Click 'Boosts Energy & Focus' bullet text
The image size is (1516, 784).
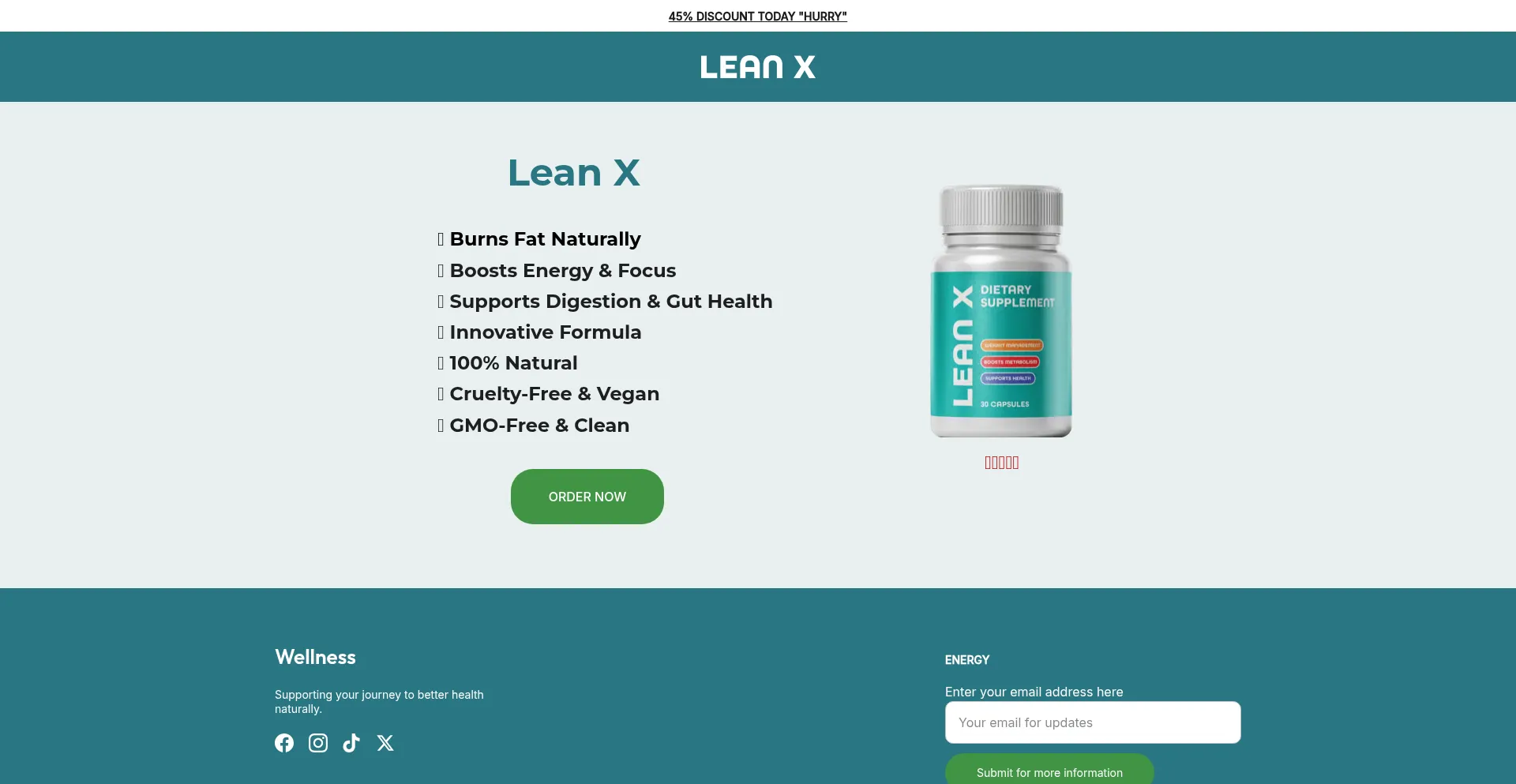coord(563,271)
